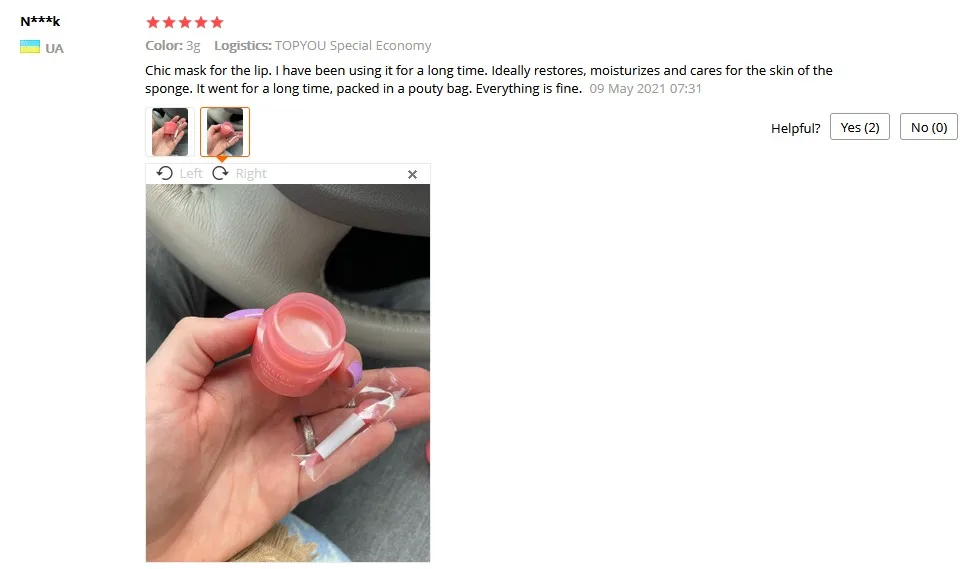Select the second highlighted review thumbnail
The height and width of the screenshot is (569, 979).
point(225,132)
